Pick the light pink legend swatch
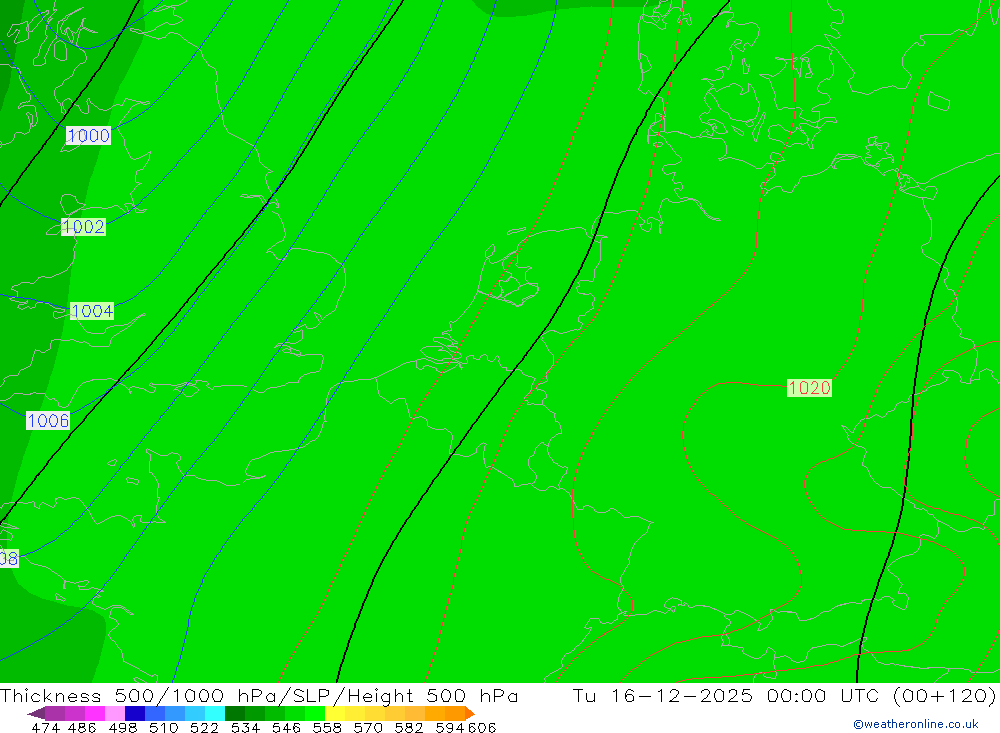This screenshot has height=733, width=1000. point(115,713)
